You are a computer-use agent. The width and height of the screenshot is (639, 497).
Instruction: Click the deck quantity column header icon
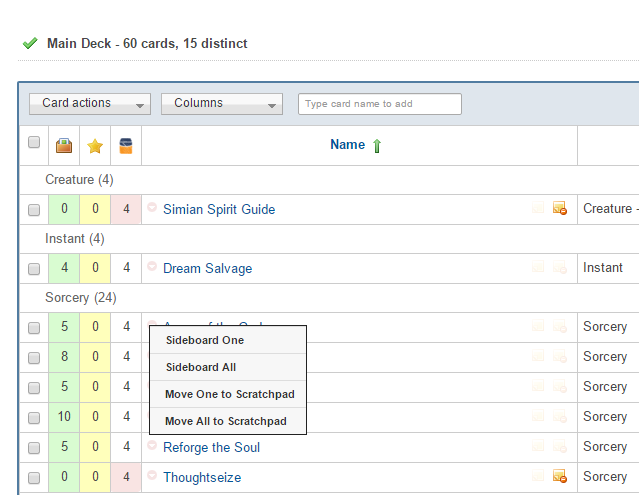pos(126,146)
